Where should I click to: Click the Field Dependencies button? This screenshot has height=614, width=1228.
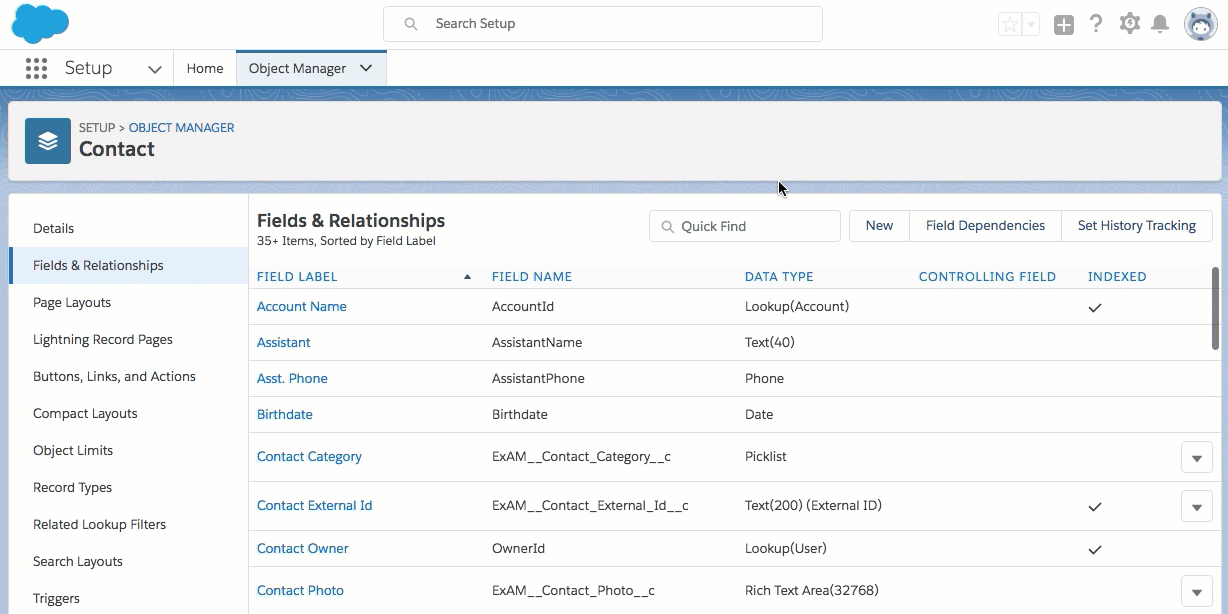click(x=985, y=226)
